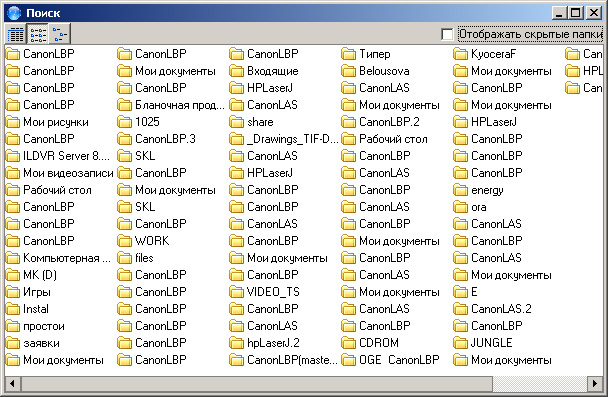Click the folder icon of Instal
The height and width of the screenshot is (397, 608).
(x=12, y=309)
